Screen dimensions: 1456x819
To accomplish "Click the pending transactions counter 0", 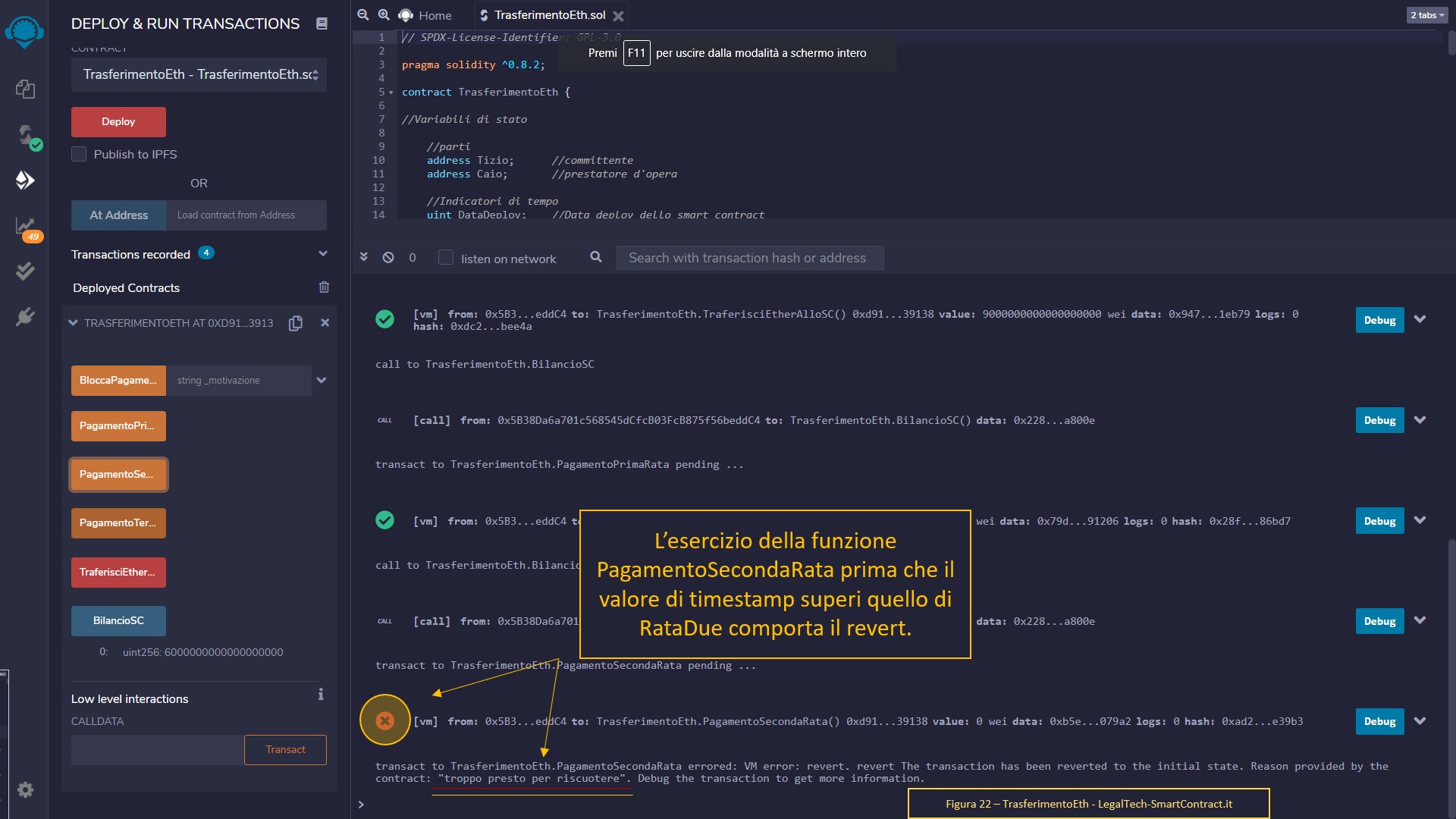I will click(x=412, y=258).
